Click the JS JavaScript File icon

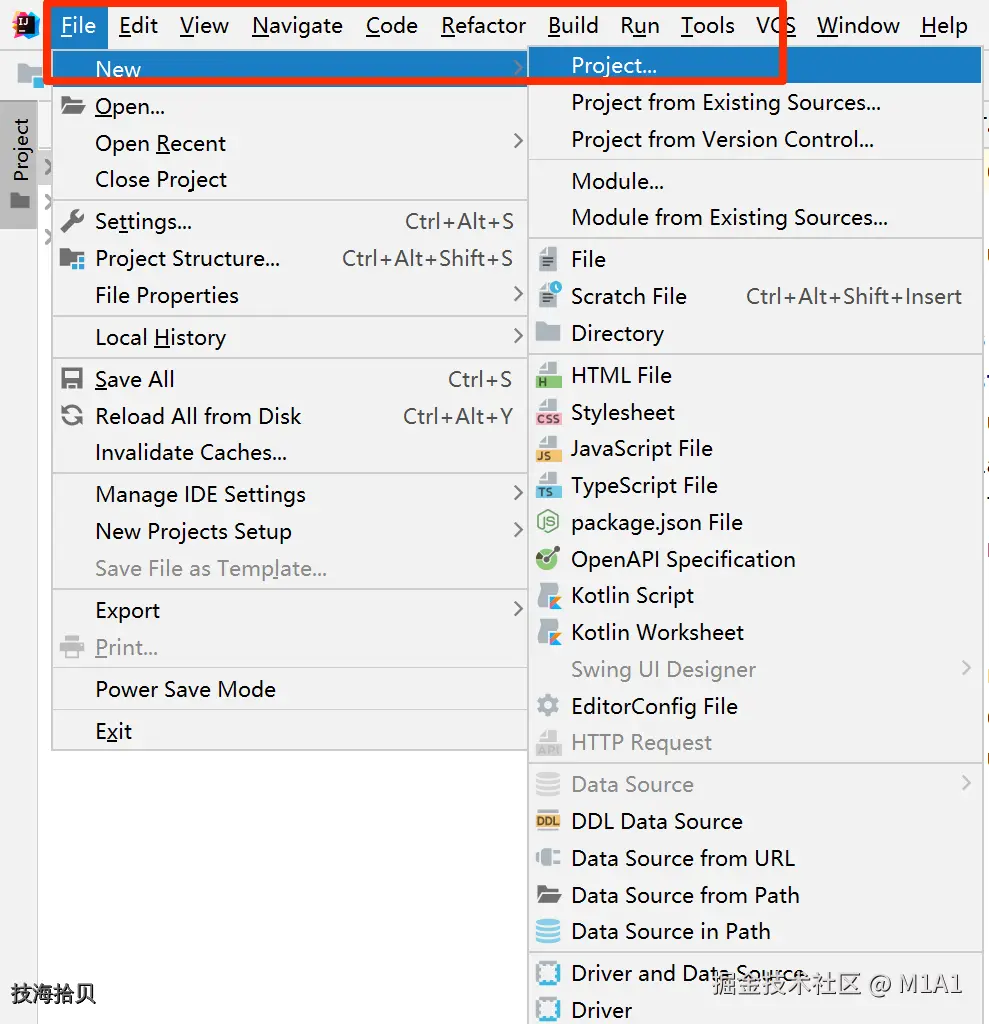coord(548,449)
